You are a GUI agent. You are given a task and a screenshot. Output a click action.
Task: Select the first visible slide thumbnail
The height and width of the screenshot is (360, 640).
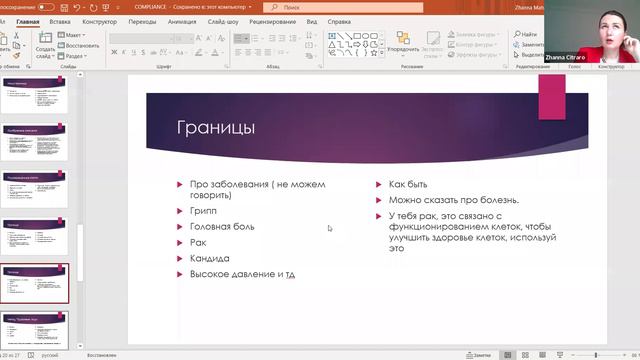pyautogui.click(x=34, y=94)
